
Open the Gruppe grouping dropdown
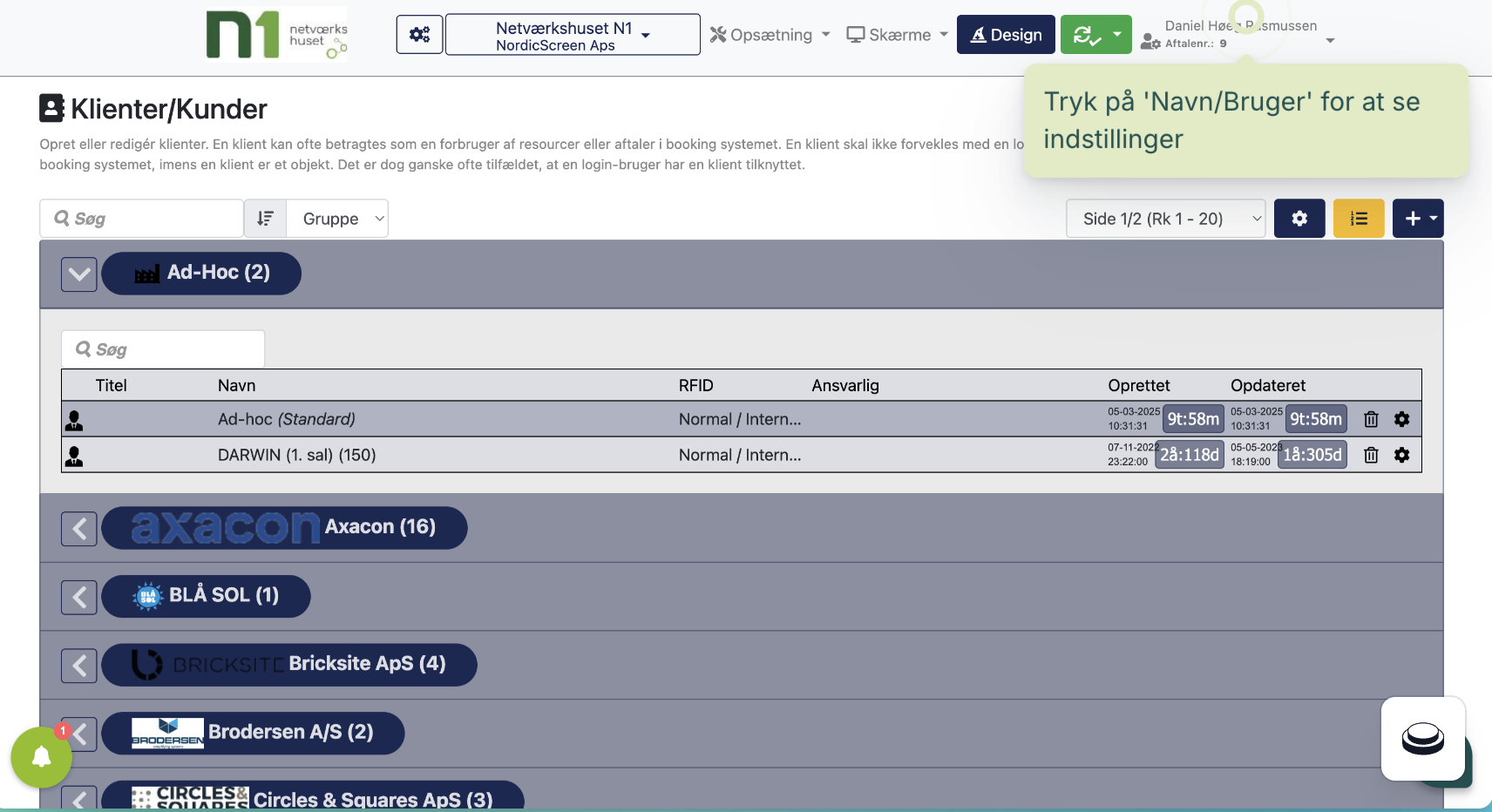coord(337,219)
